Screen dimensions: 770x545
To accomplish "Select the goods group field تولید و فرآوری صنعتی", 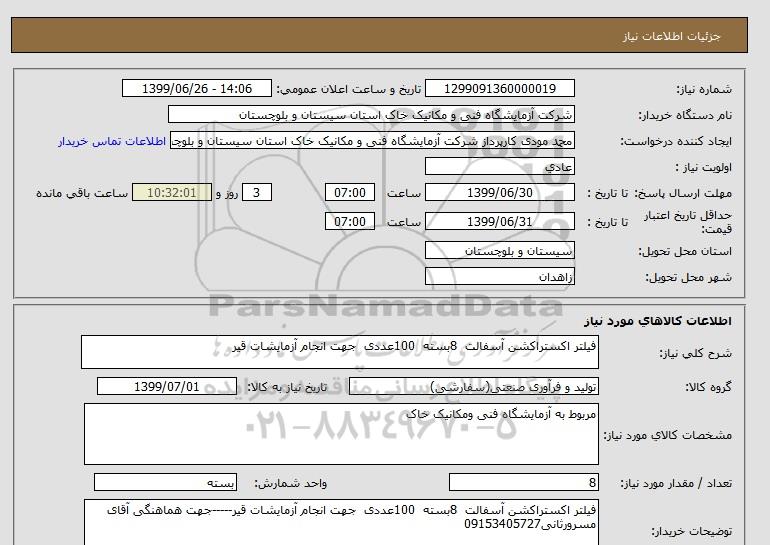I will click(473, 387).
